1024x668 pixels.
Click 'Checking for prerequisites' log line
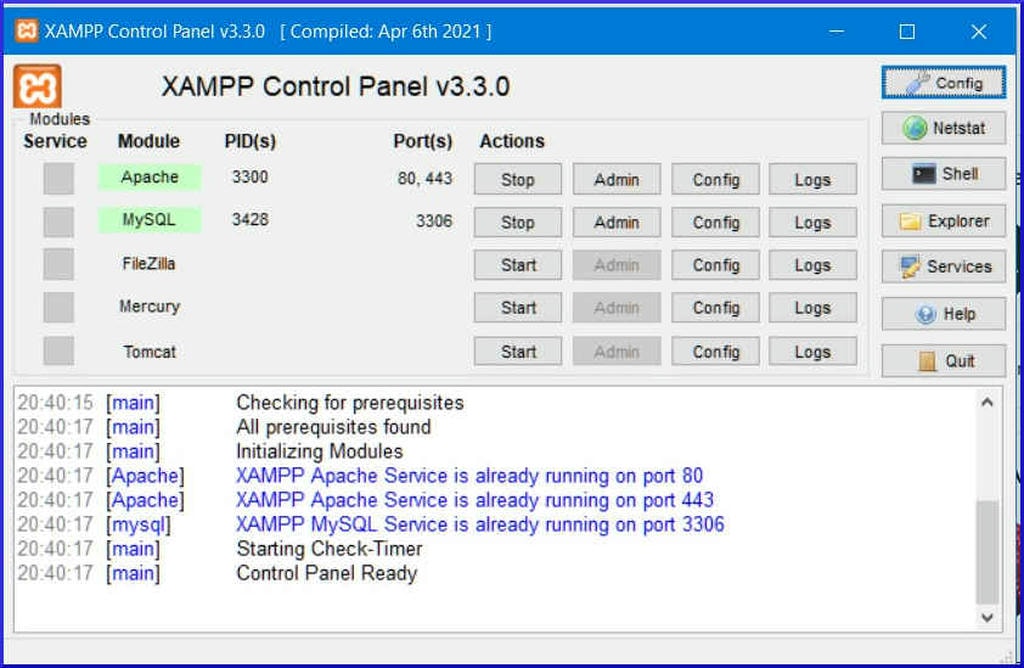point(350,402)
